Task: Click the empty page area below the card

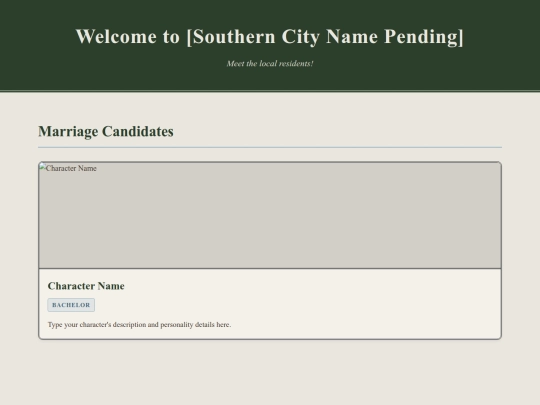Action: click(x=270, y=372)
